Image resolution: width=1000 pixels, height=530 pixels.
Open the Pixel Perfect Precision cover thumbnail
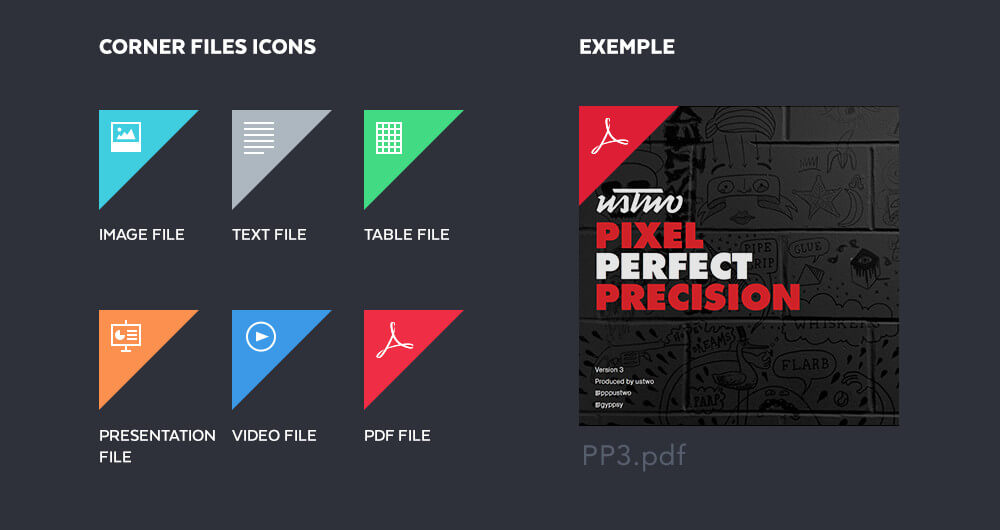[x=739, y=265]
